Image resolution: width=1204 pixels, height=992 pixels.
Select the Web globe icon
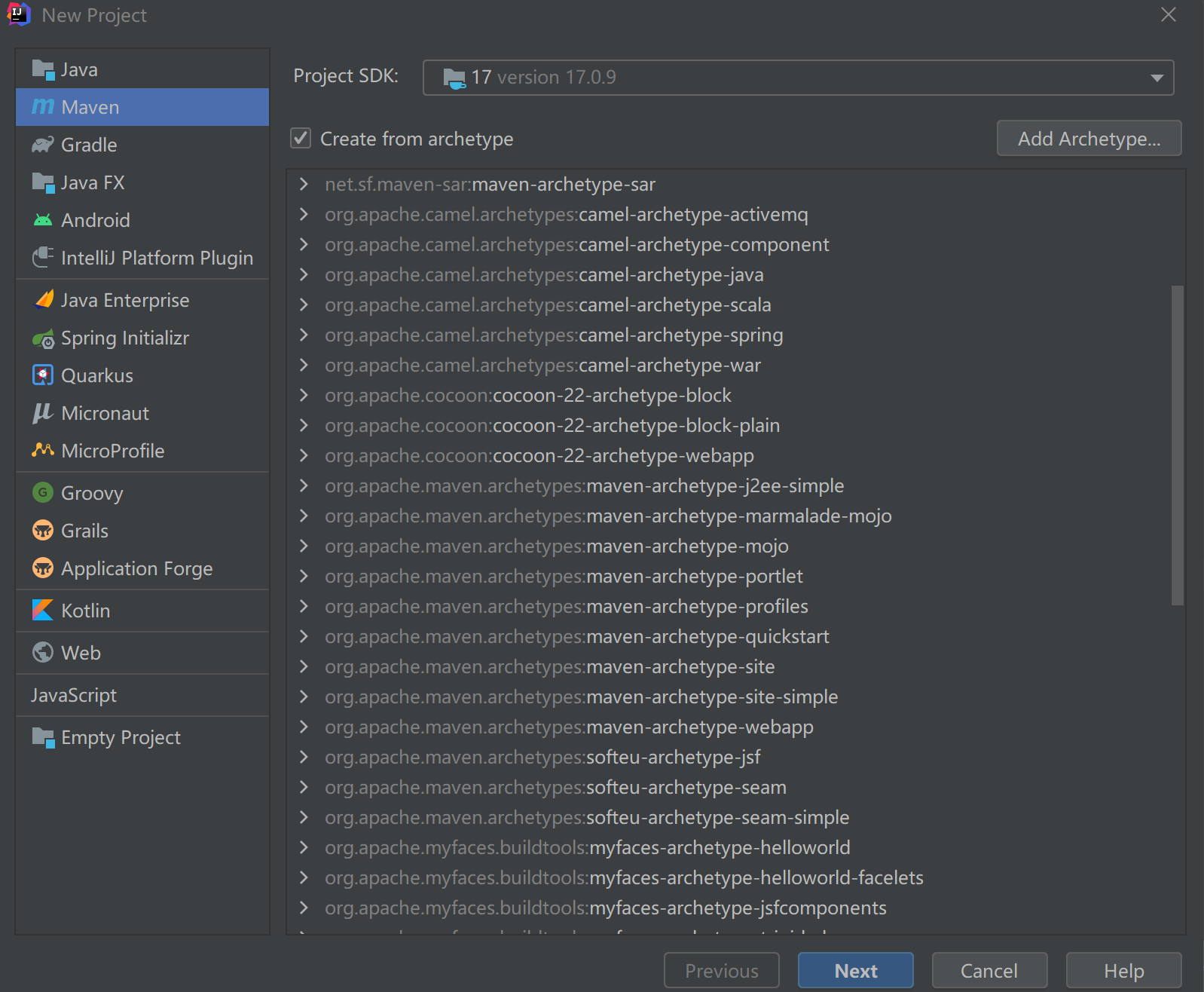click(43, 653)
